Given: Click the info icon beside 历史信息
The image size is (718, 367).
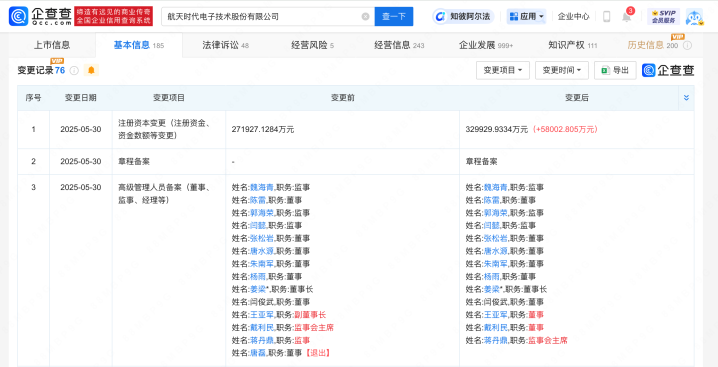Looking at the screenshot, I should click(687, 45).
